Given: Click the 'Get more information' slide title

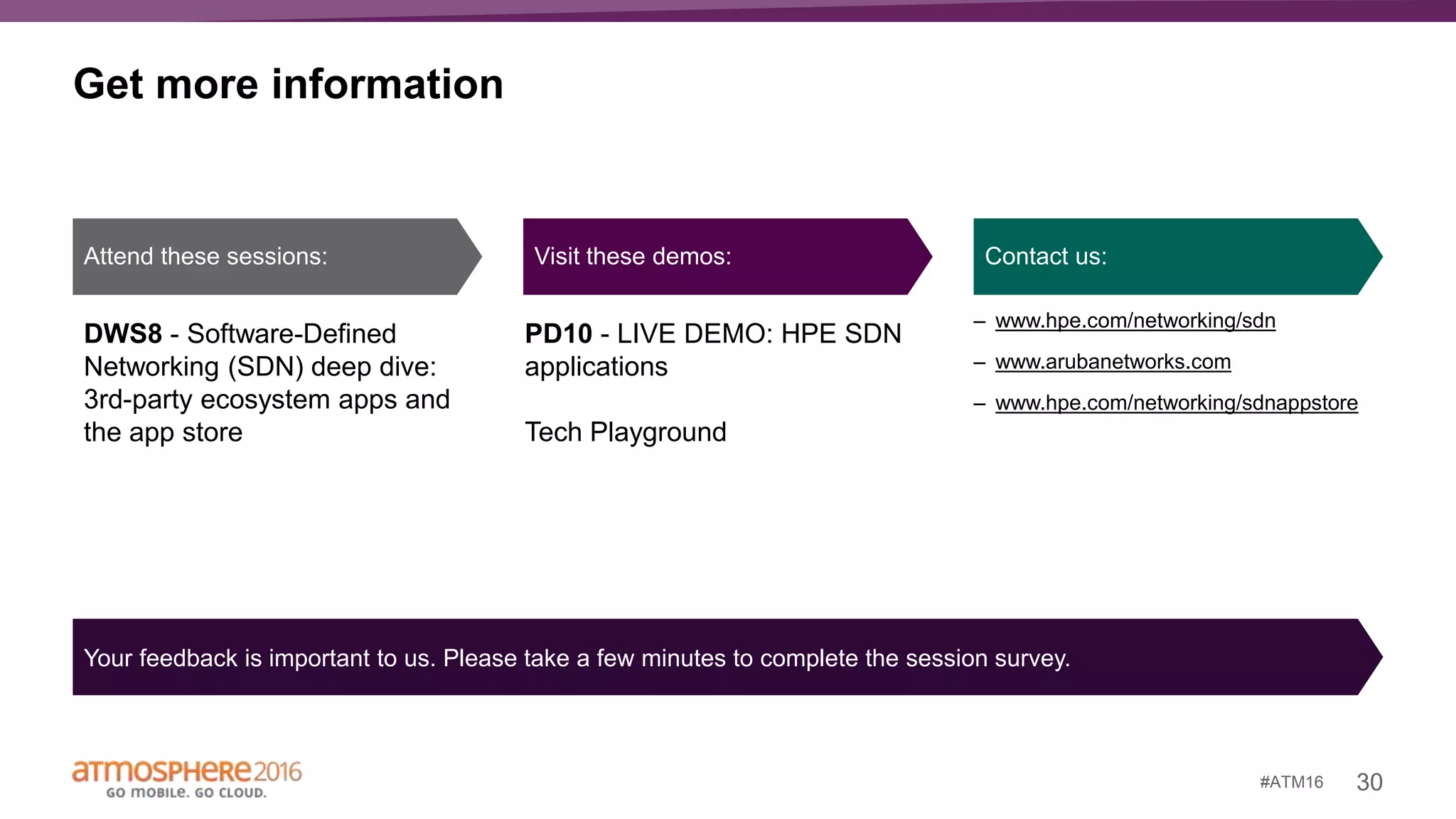Looking at the screenshot, I should [289, 84].
